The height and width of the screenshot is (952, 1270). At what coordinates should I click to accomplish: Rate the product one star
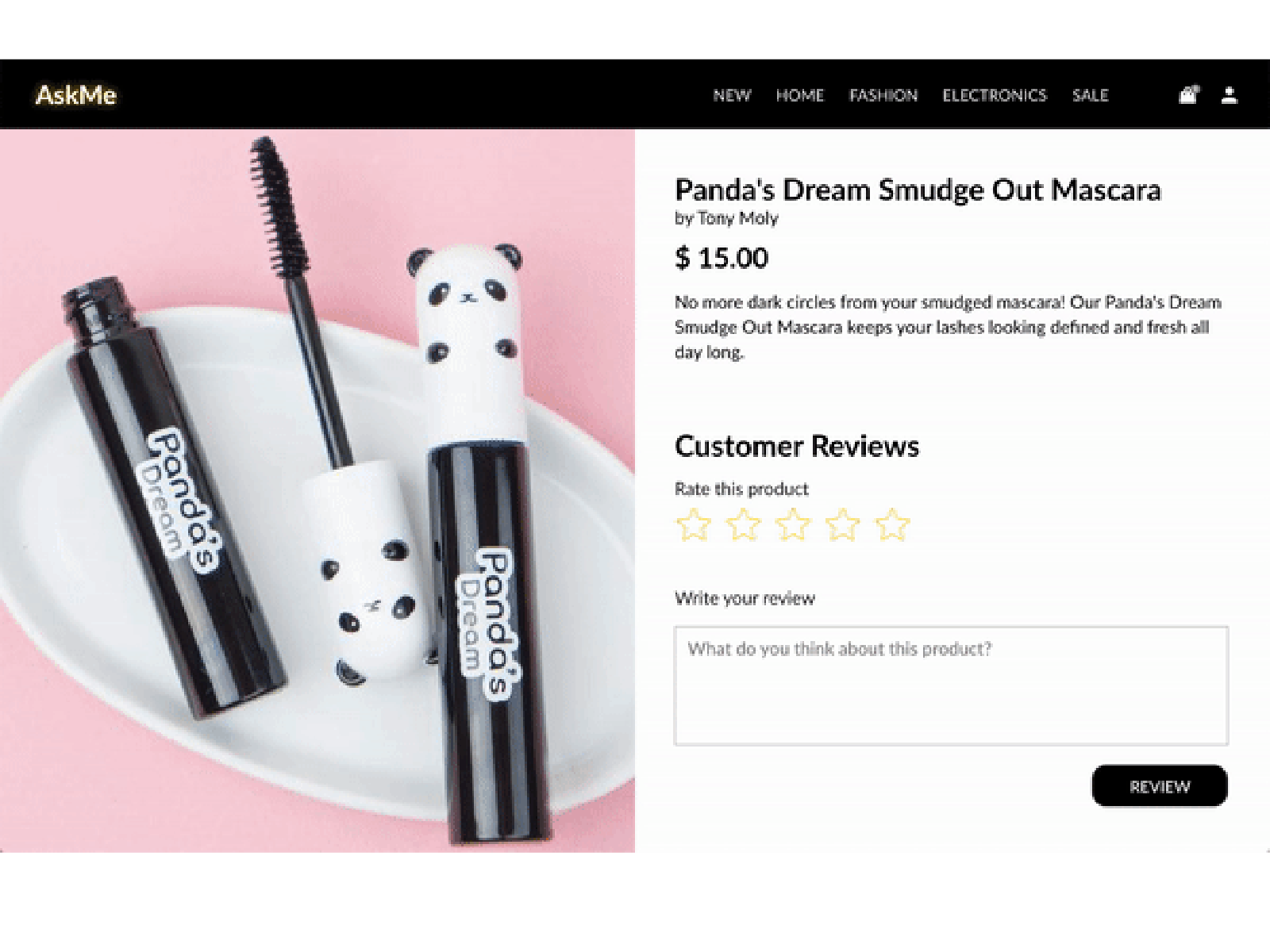[693, 525]
